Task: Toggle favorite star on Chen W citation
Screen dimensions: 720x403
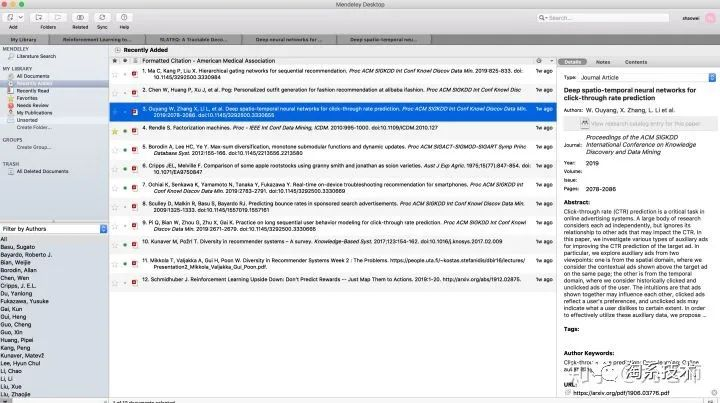Action: point(115,93)
